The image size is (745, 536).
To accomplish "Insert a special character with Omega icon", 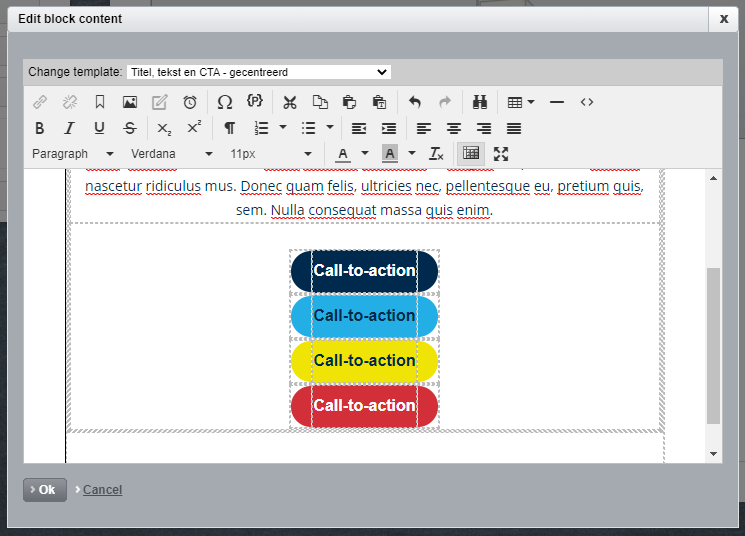I will pyautogui.click(x=225, y=102).
